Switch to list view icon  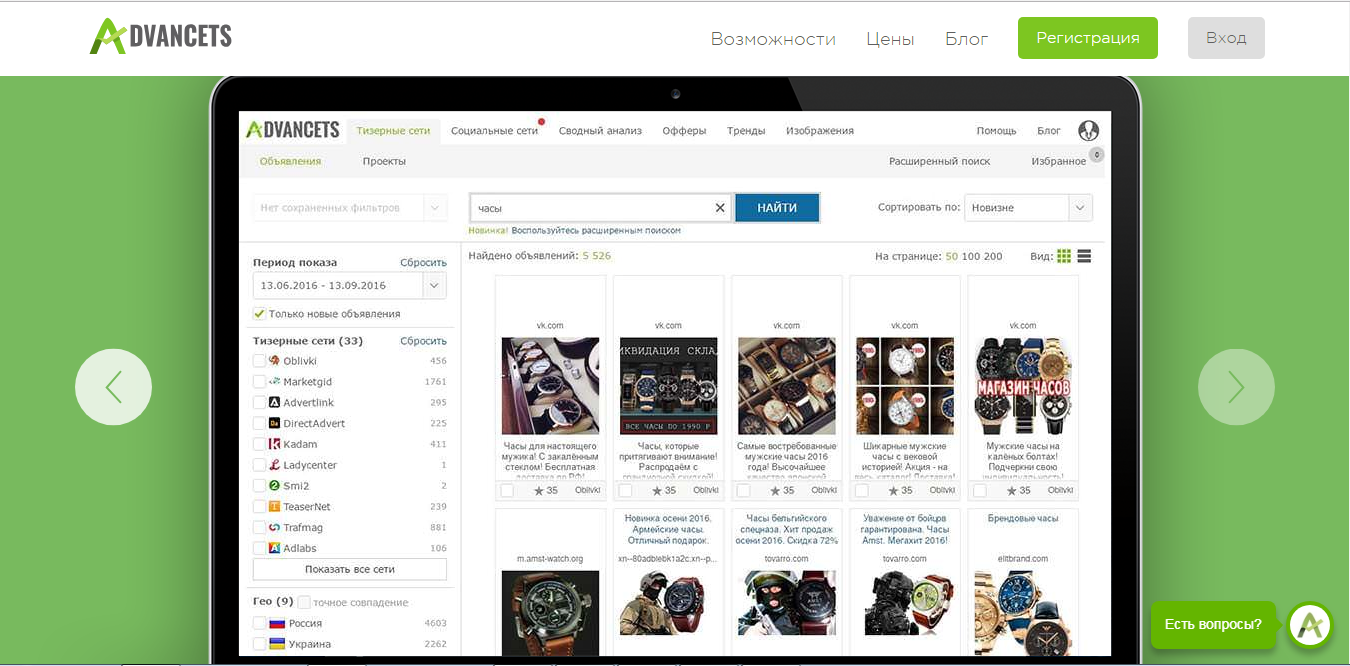coord(1084,256)
